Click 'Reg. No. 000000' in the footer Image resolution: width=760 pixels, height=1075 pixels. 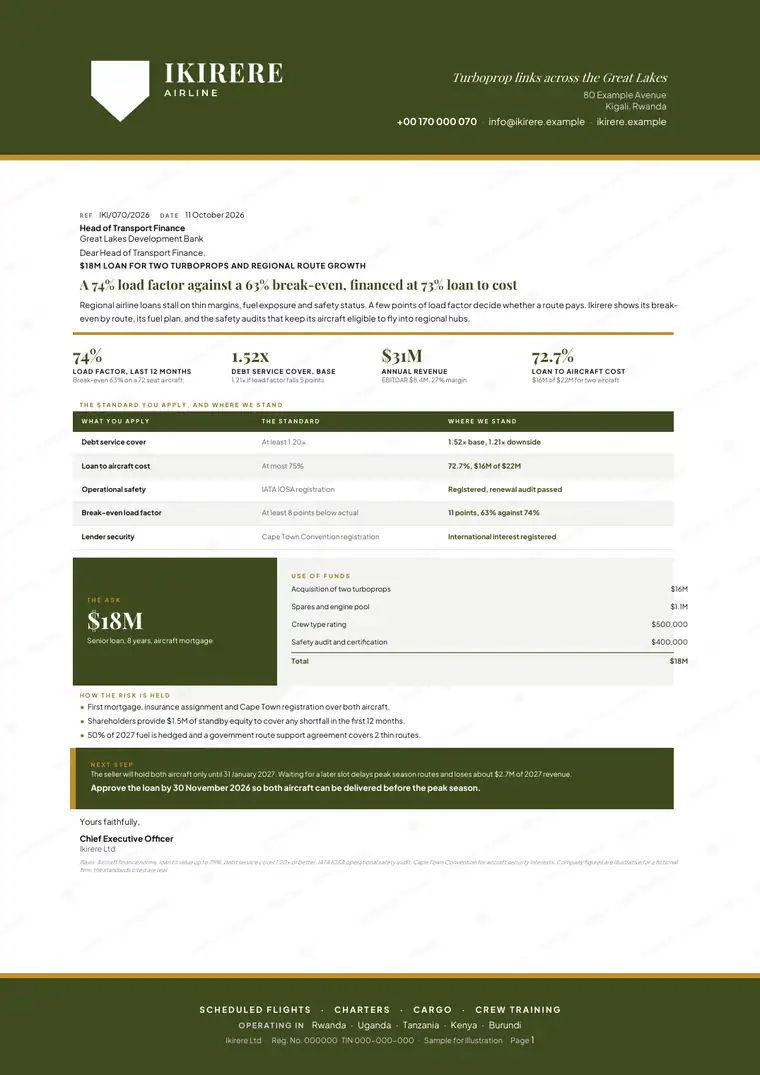305,1041
